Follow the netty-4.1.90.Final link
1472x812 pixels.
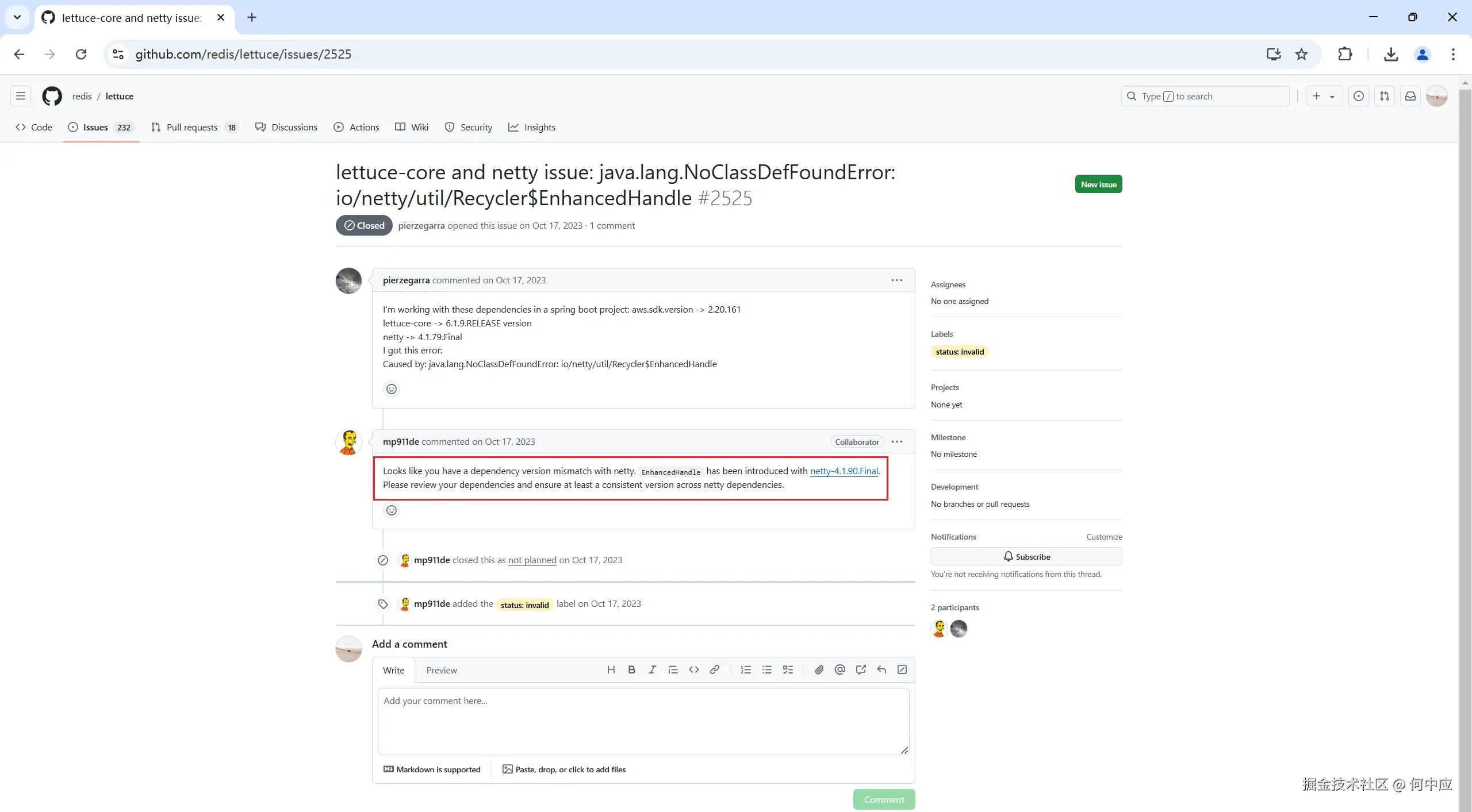844,471
